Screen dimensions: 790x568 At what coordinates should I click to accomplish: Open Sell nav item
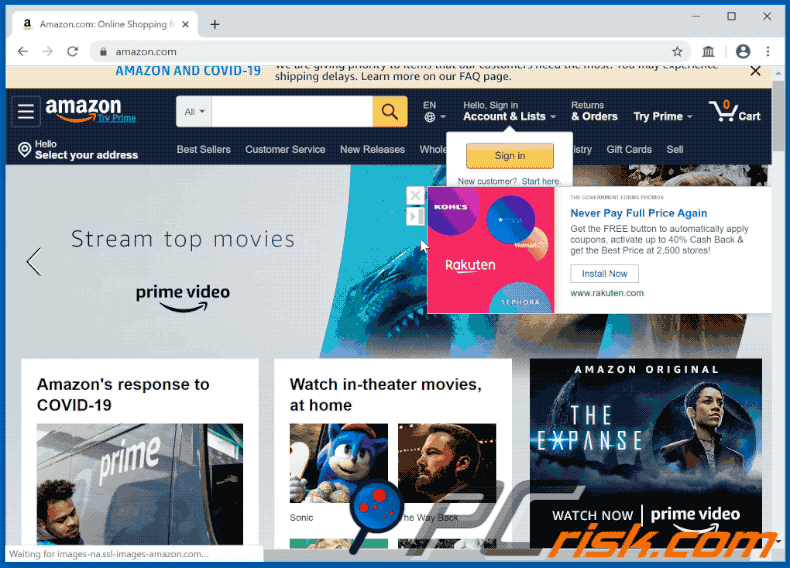tap(675, 150)
